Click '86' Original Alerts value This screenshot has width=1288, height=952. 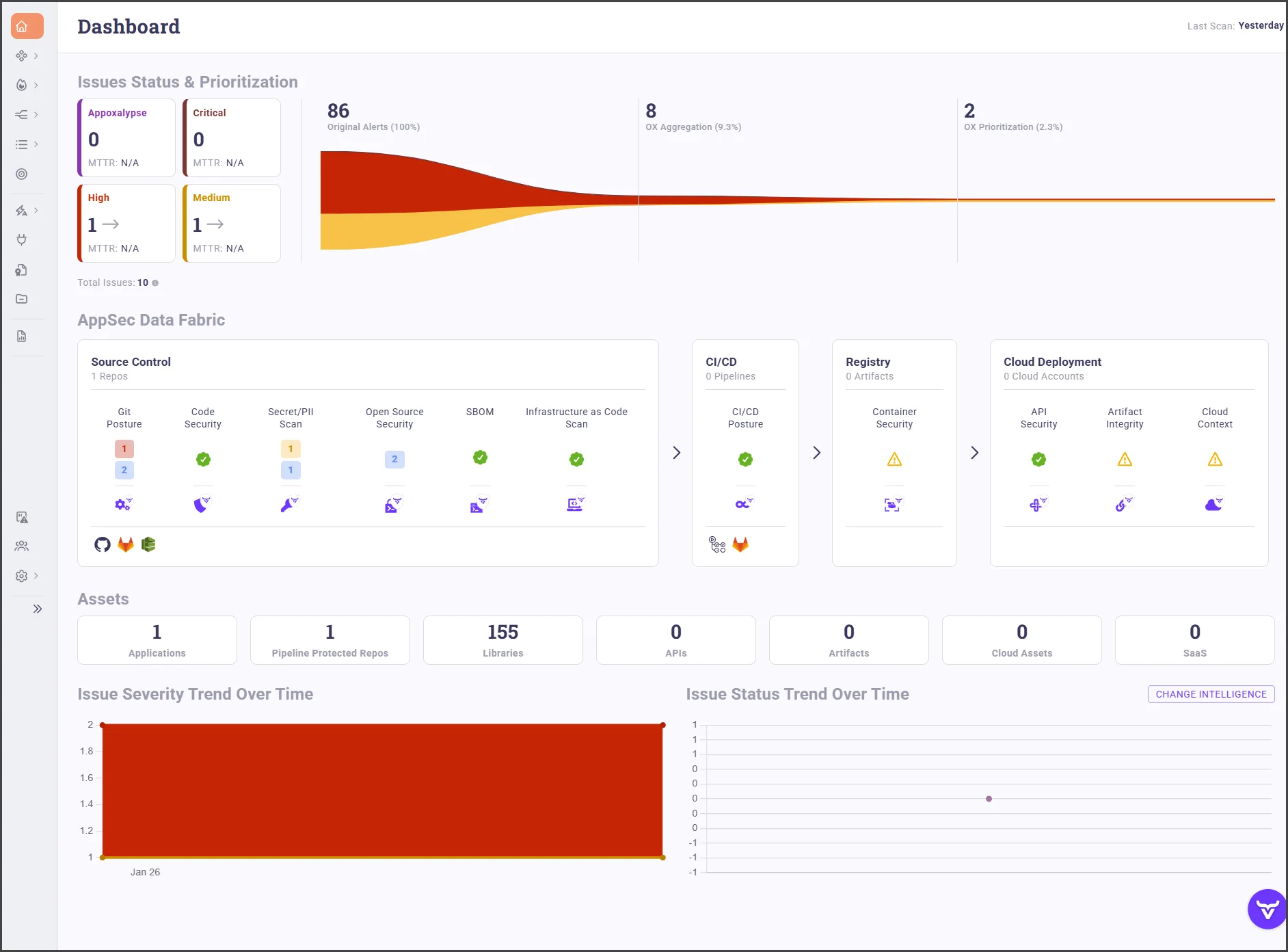pyautogui.click(x=338, y=111)
